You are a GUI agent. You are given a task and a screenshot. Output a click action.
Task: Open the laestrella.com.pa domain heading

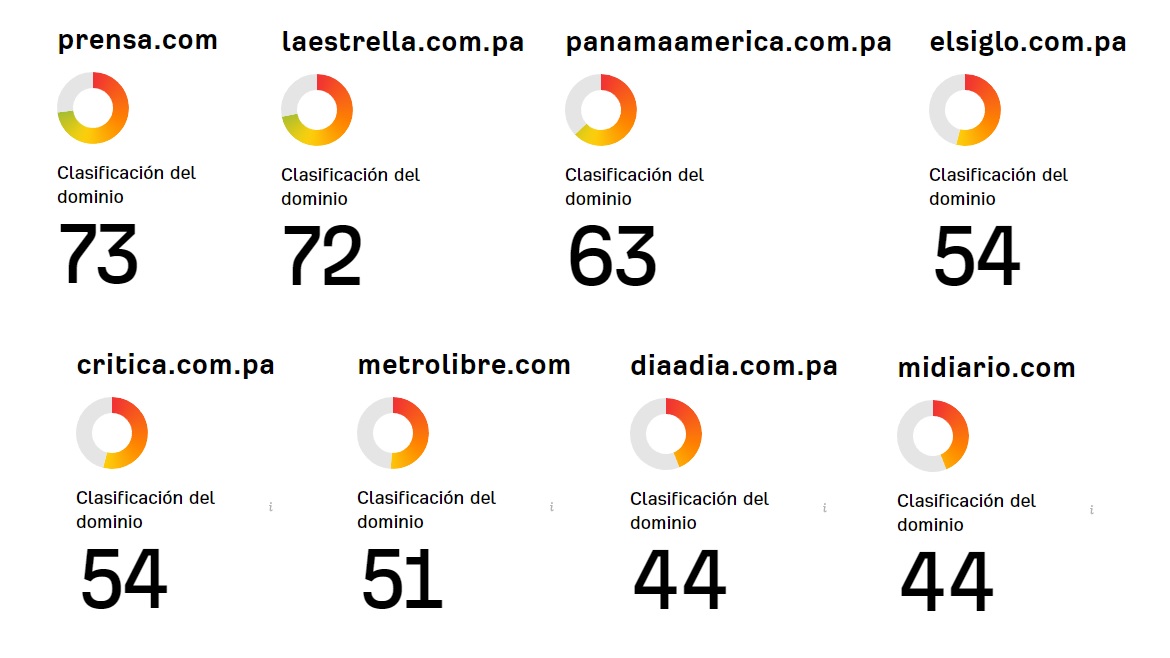pyautogui.click(x=403, y=42)
